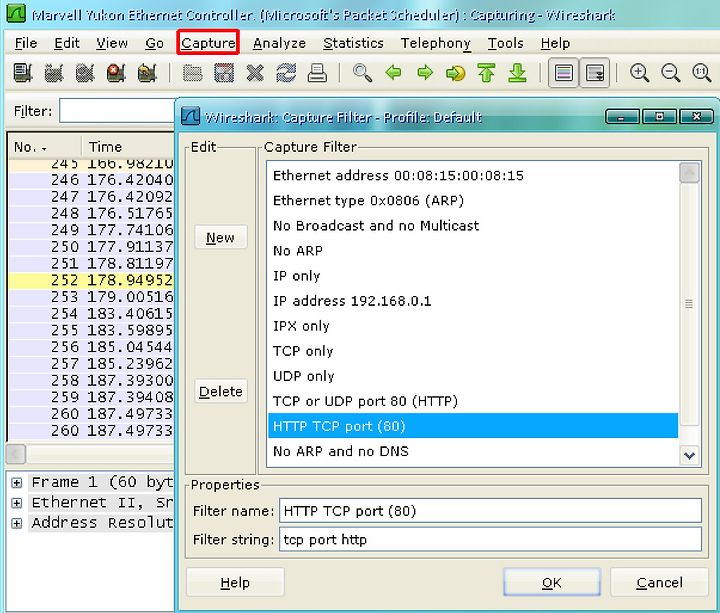
Task: Click the Find packet magnifier icon
Action: [x=362, y=73]
